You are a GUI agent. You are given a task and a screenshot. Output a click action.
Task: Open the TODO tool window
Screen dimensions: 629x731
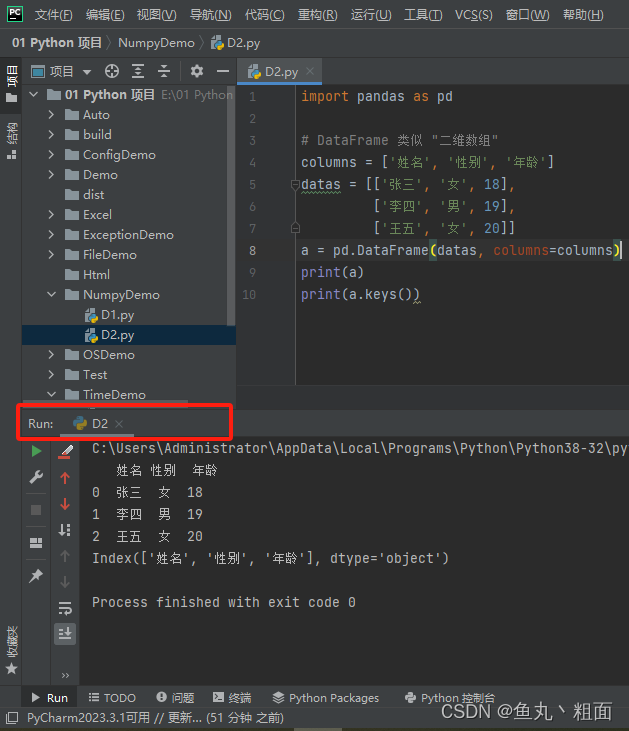coord(112,697)
